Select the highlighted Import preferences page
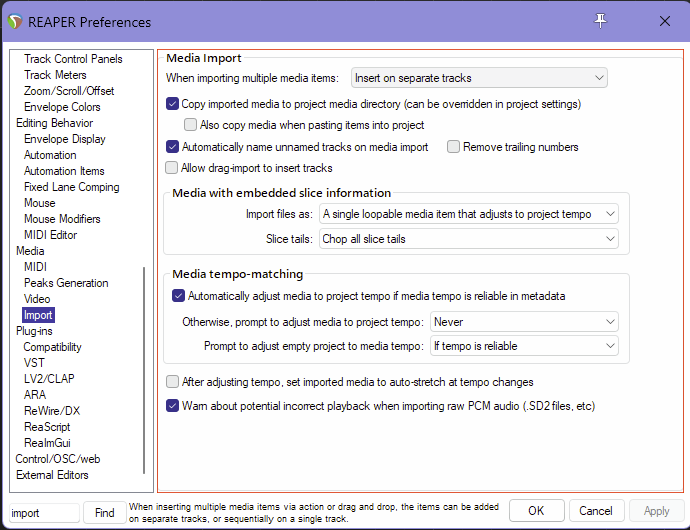Screen dimensions: 690x530 (x=38, y=315)
